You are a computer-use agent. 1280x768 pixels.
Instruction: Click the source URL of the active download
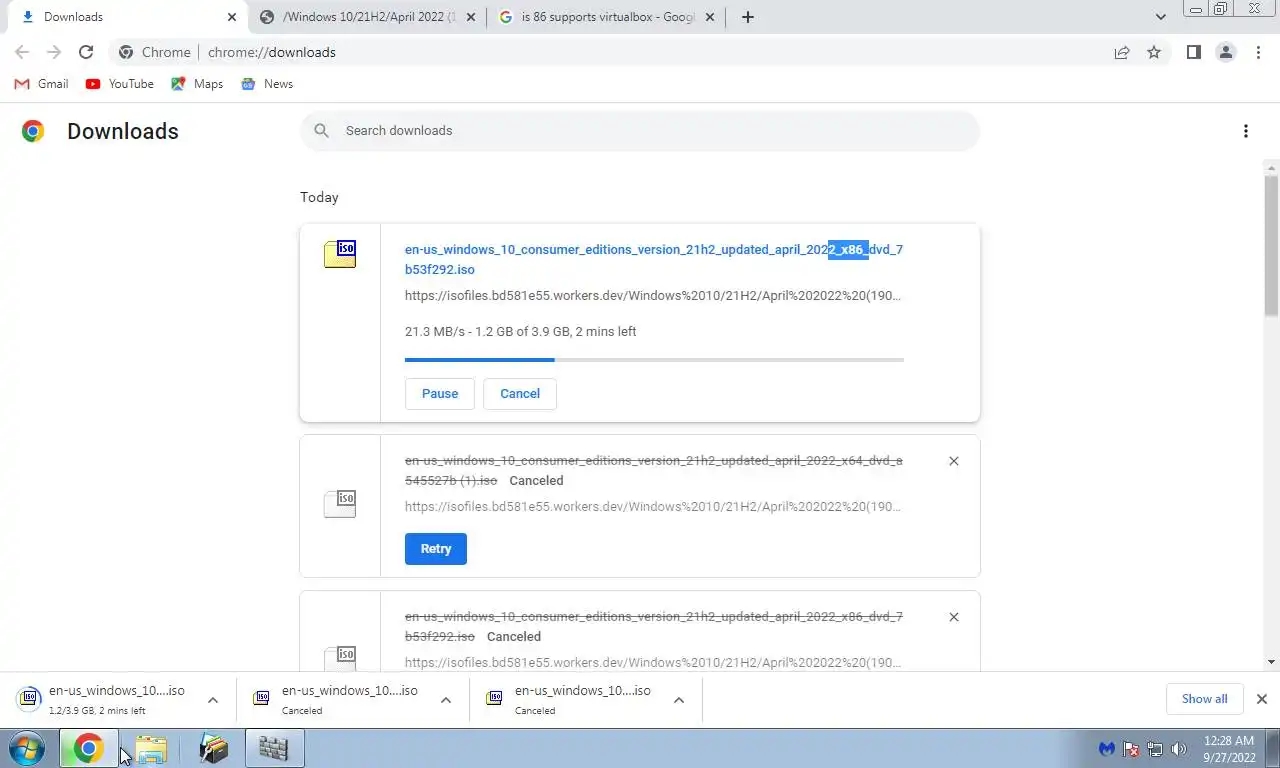653,296
